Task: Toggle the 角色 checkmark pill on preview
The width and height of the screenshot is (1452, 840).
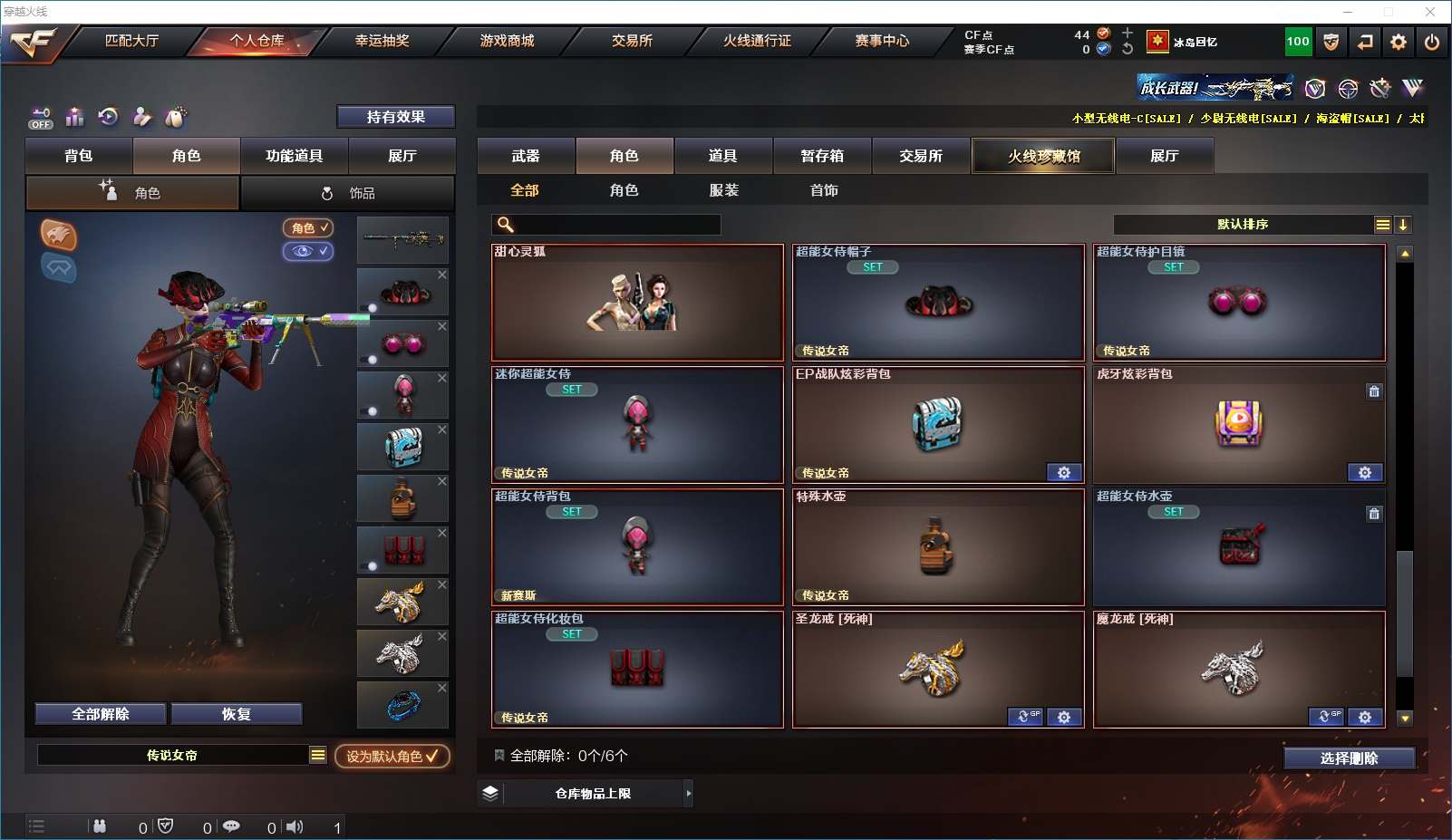Action: [x=308, y=228]
